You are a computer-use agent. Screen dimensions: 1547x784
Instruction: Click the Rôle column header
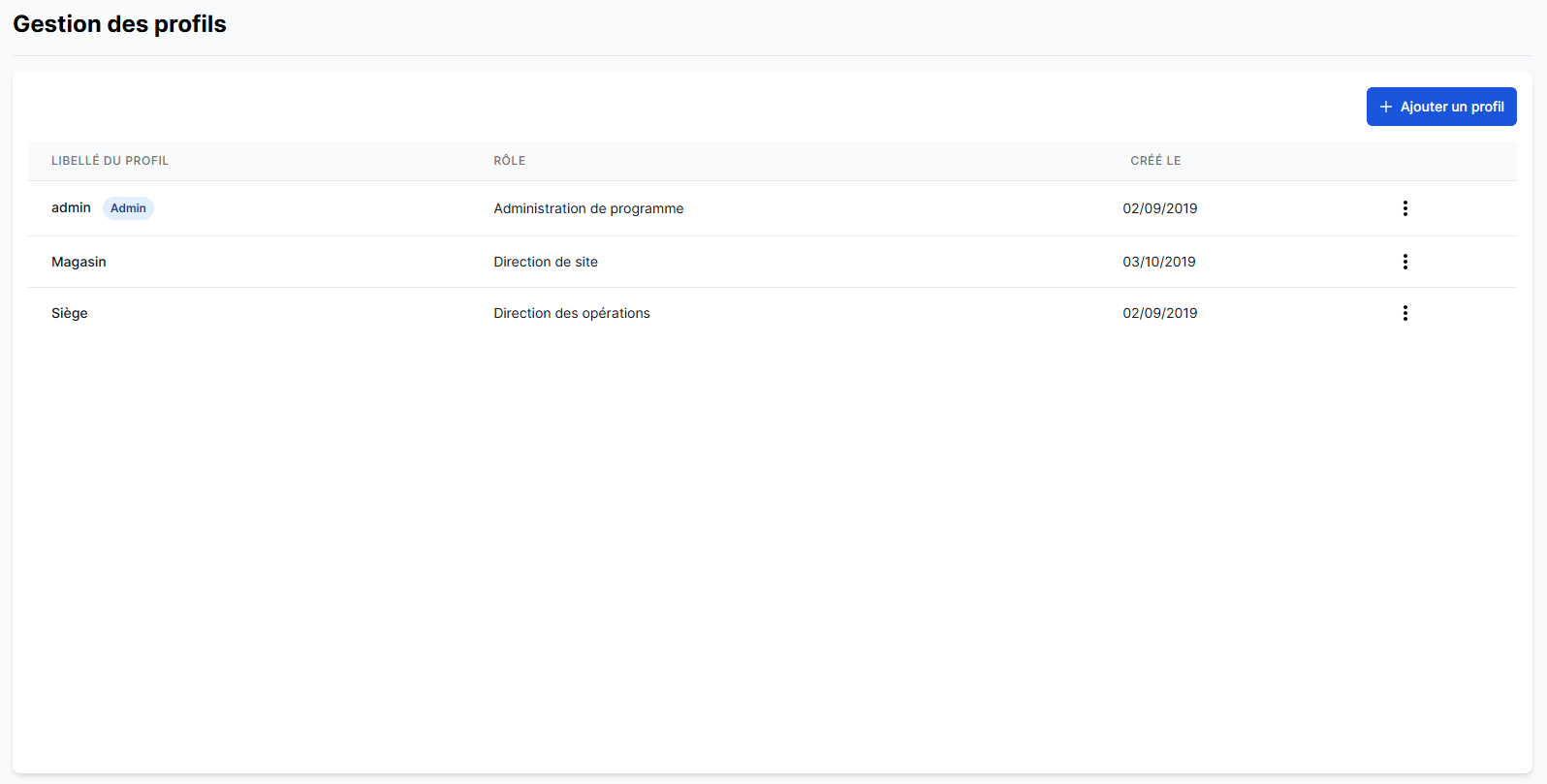[509, 161]
